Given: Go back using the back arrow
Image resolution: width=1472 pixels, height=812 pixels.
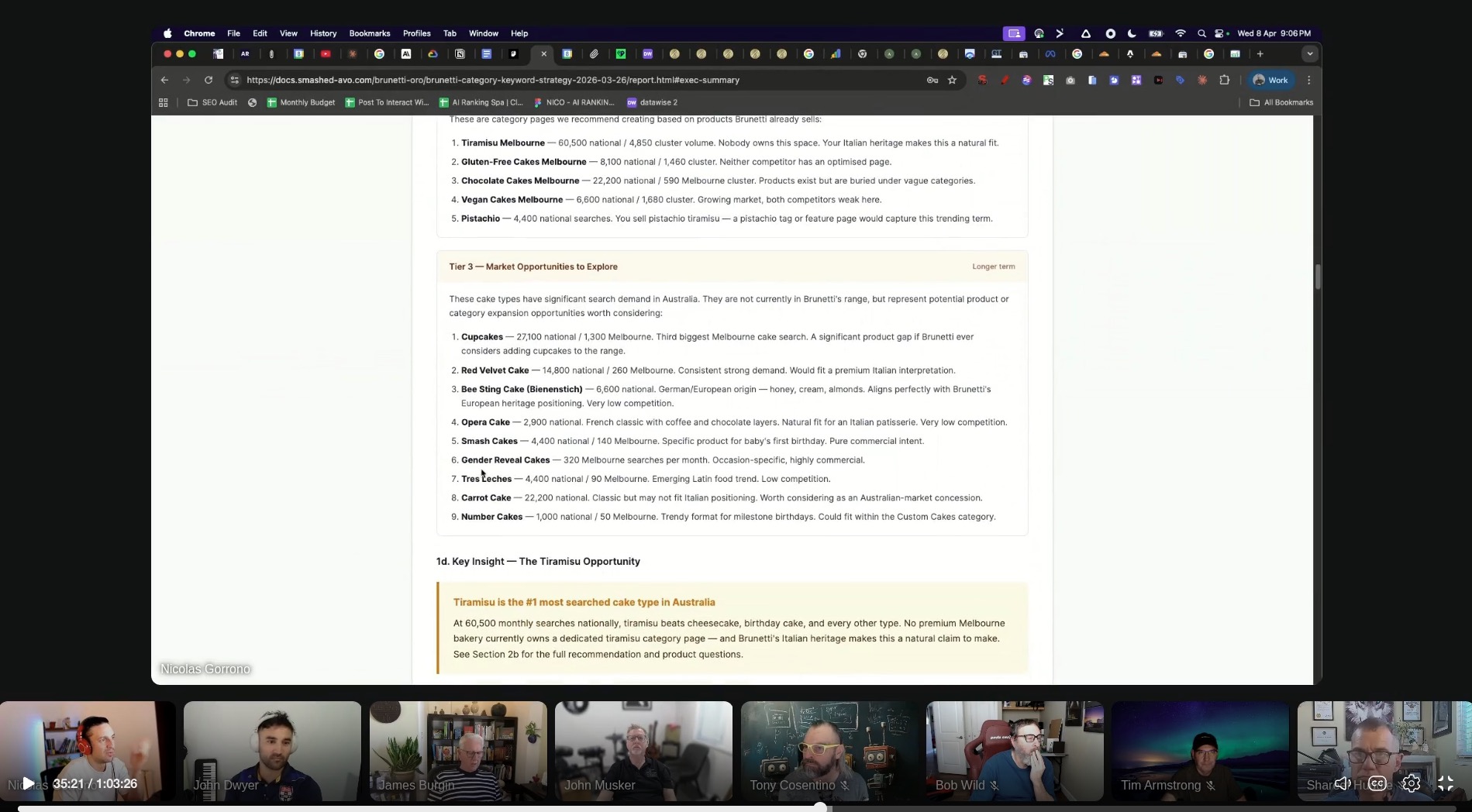Looking at the screenshot, I should (x=164, y=80).
